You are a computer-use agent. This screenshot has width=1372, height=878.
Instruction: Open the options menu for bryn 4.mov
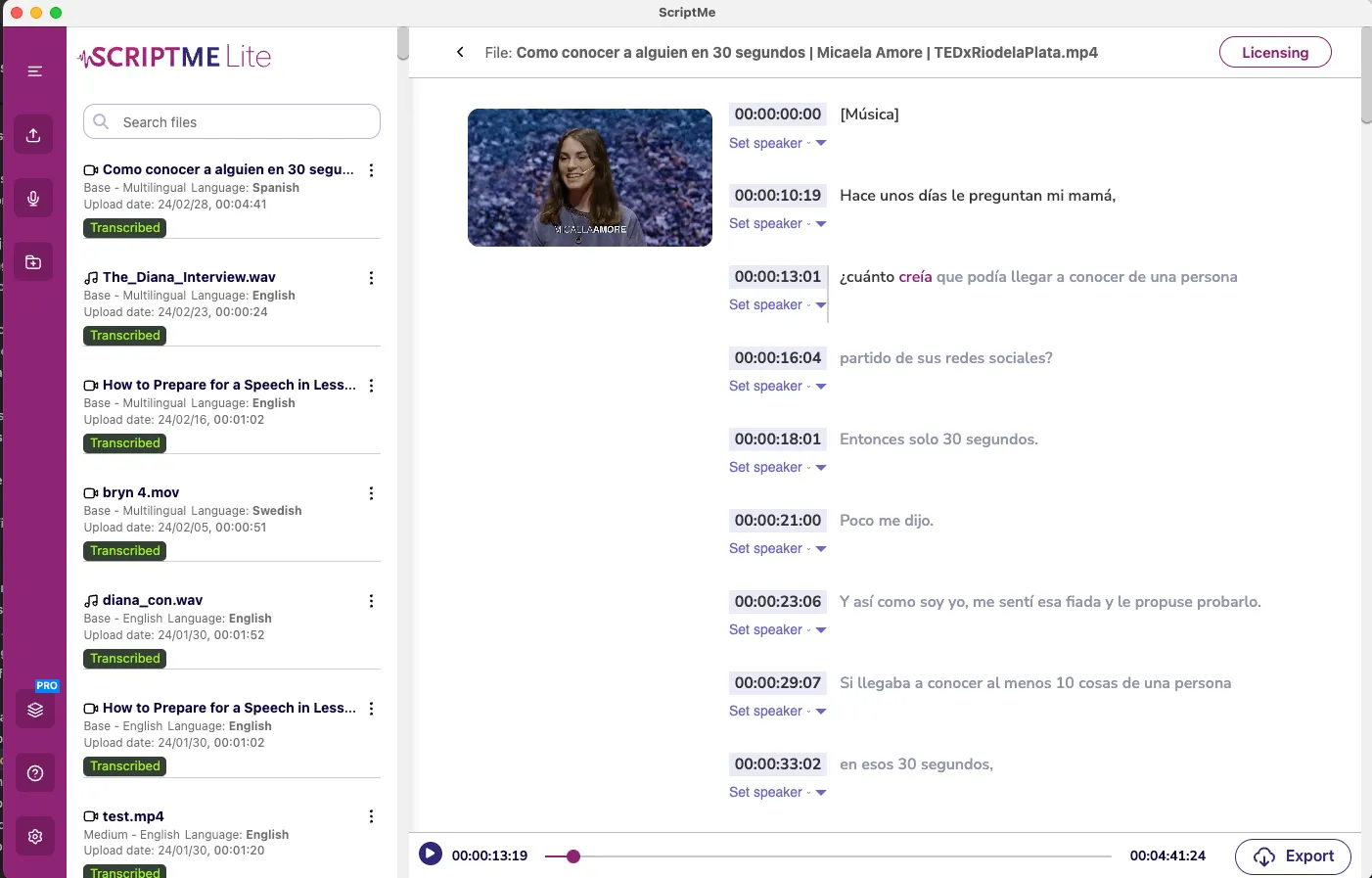point(371,493)
